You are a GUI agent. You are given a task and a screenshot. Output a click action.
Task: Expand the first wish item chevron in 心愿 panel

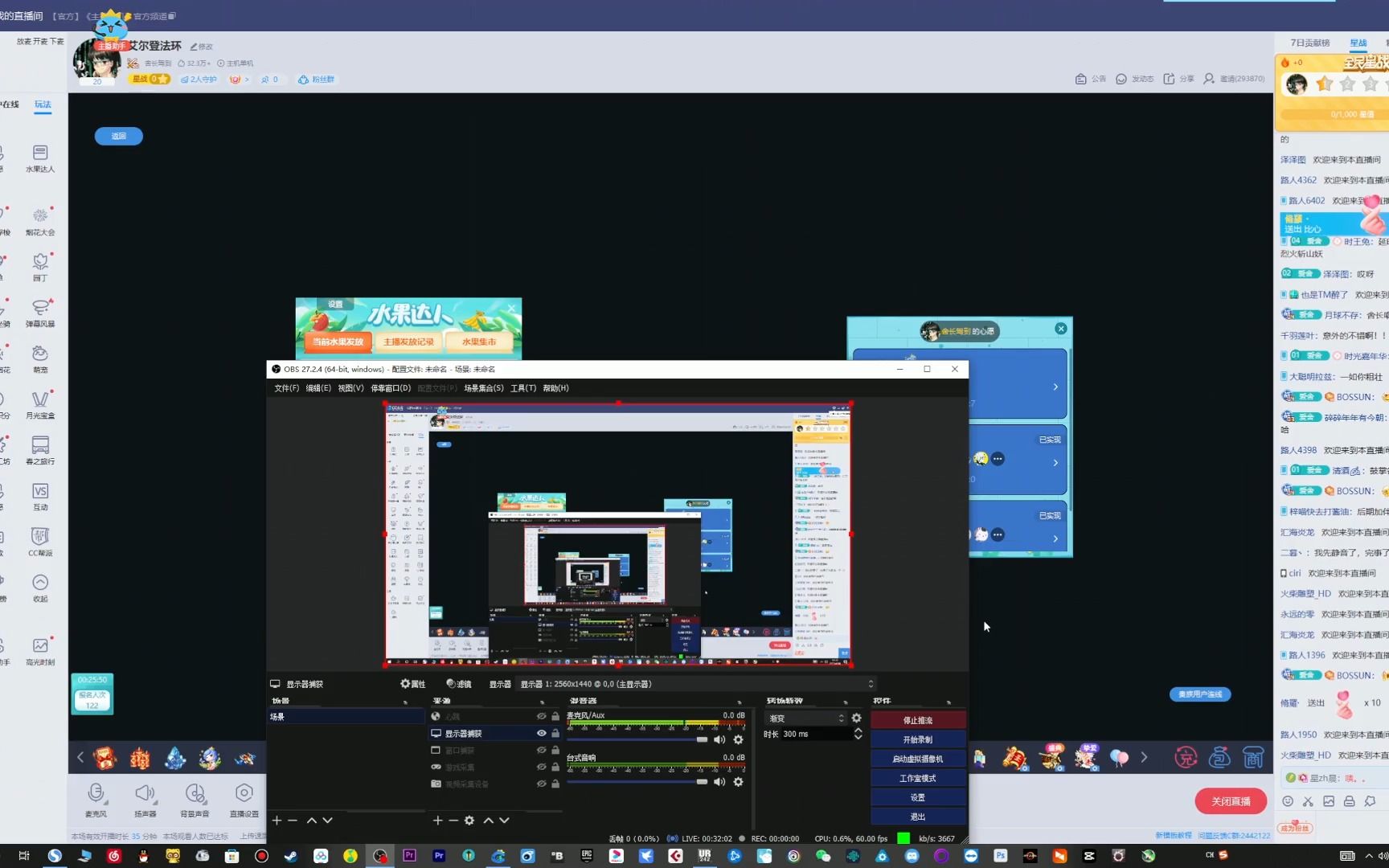[1055, 387]
